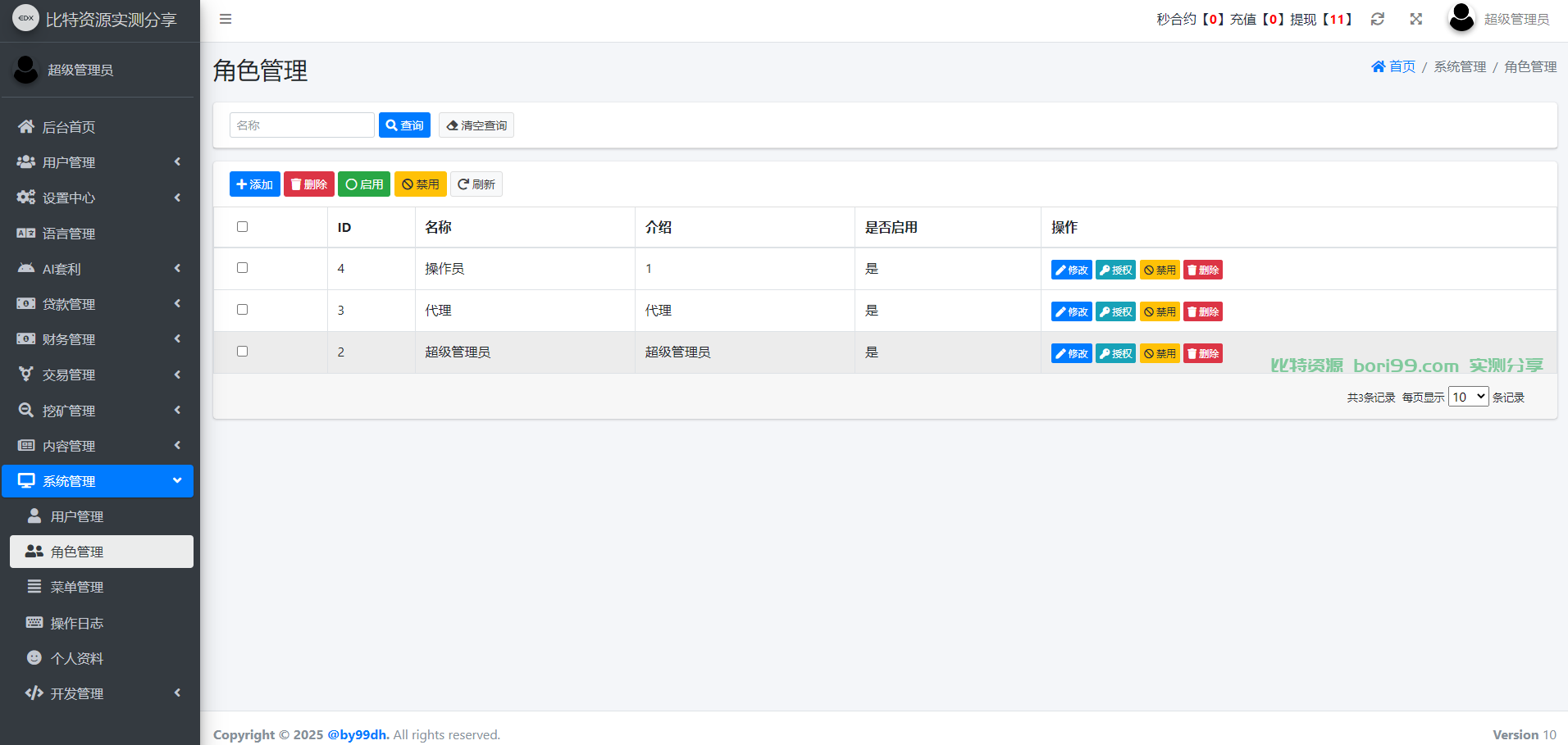Click the 名称 search input field

point(302,125)
